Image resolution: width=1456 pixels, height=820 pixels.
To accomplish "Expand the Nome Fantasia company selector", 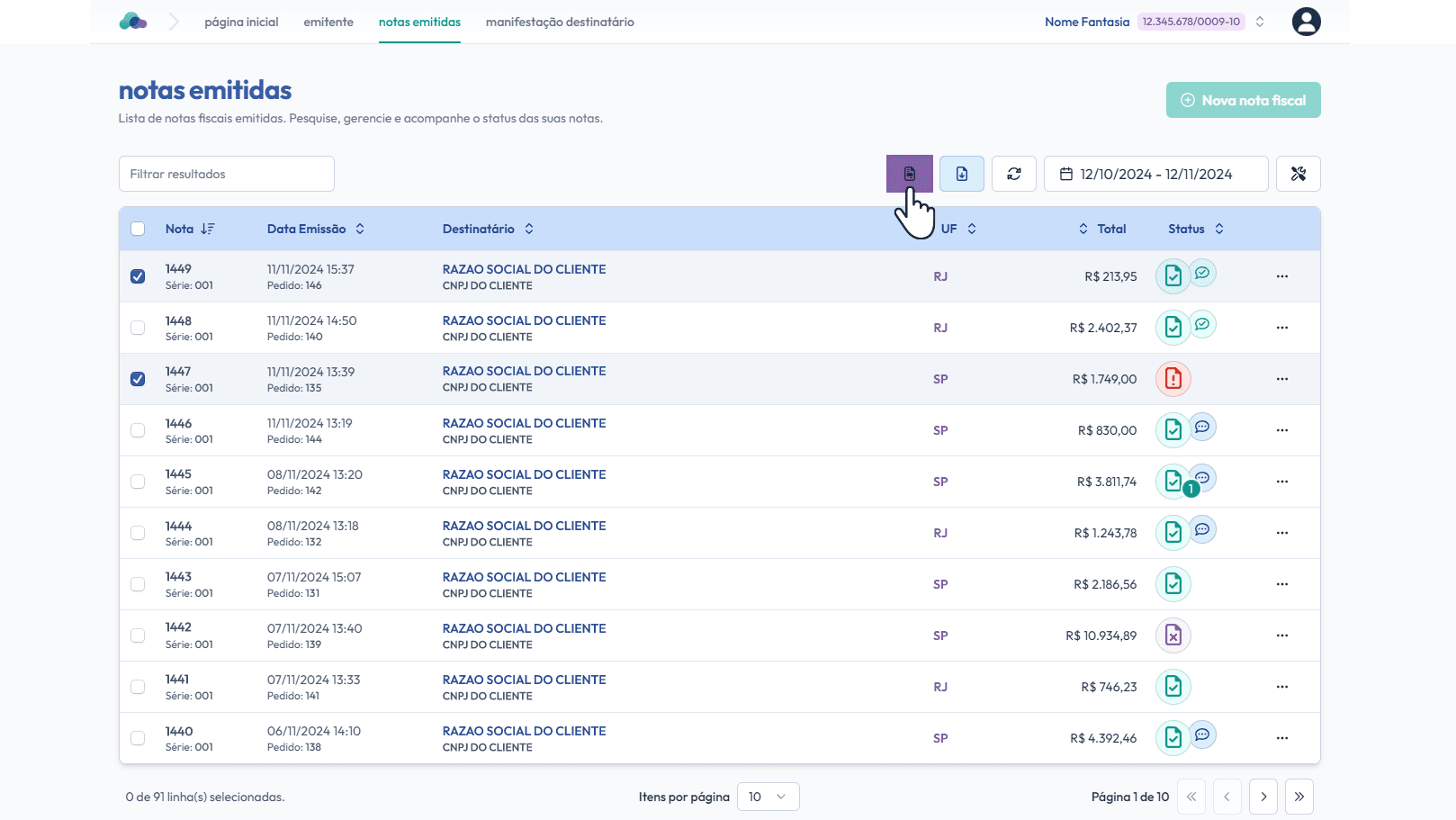I will [x=1260, y=22].
